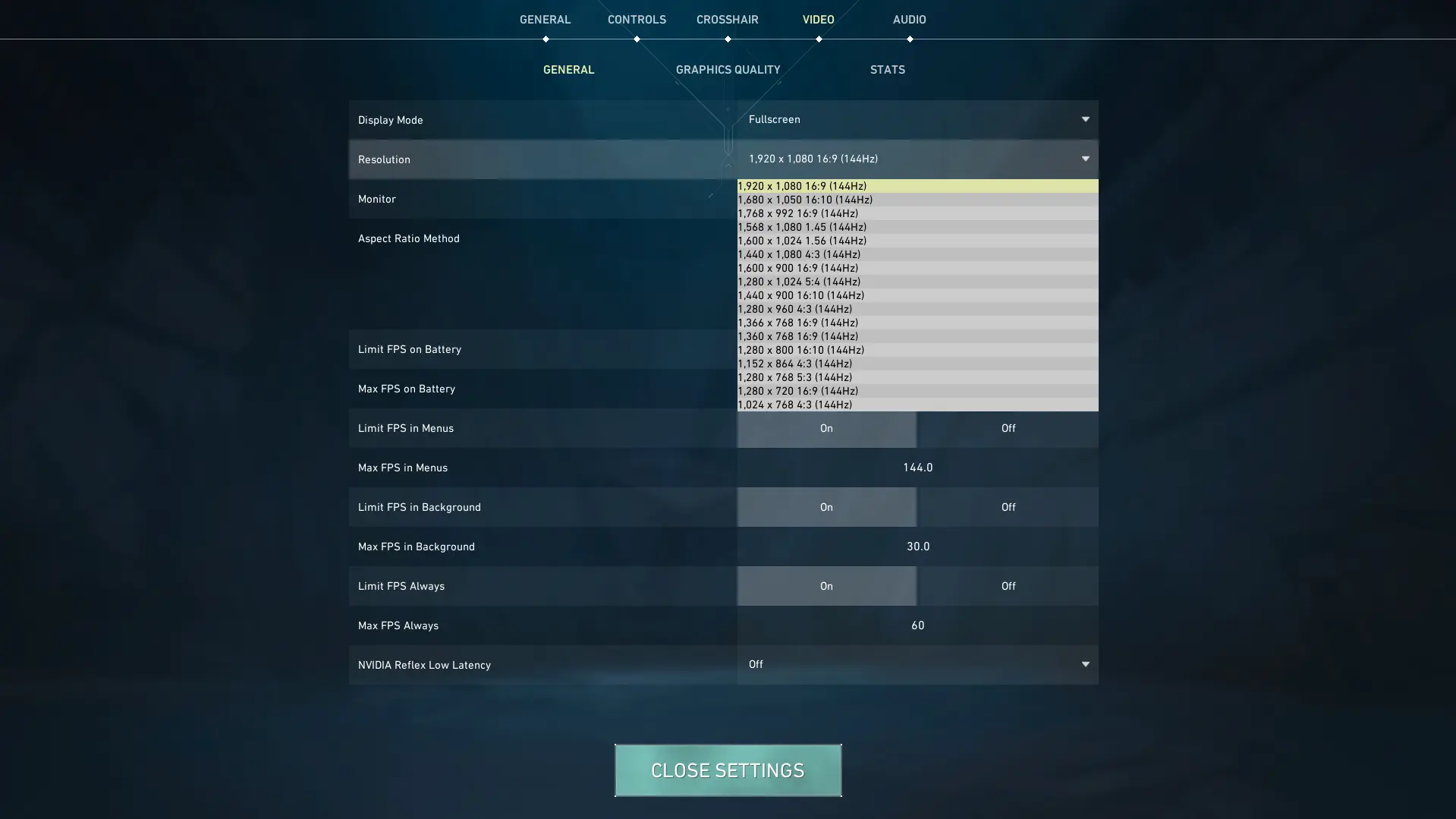
Task: Edit the Max FPS in Background value
Action: (x=917, y=547)
